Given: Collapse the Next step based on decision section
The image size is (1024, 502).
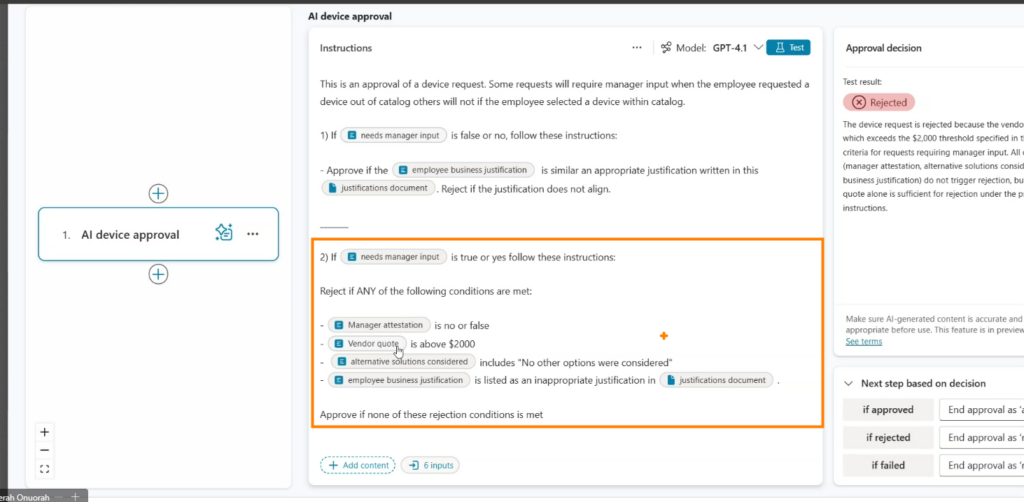Looking at the screenshot, I should point(849,383).
